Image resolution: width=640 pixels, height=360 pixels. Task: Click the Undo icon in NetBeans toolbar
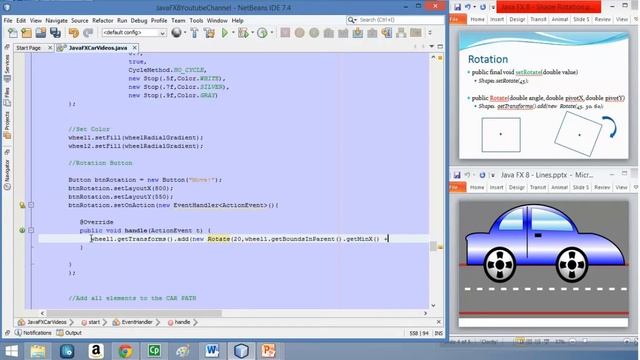[73, 33]
